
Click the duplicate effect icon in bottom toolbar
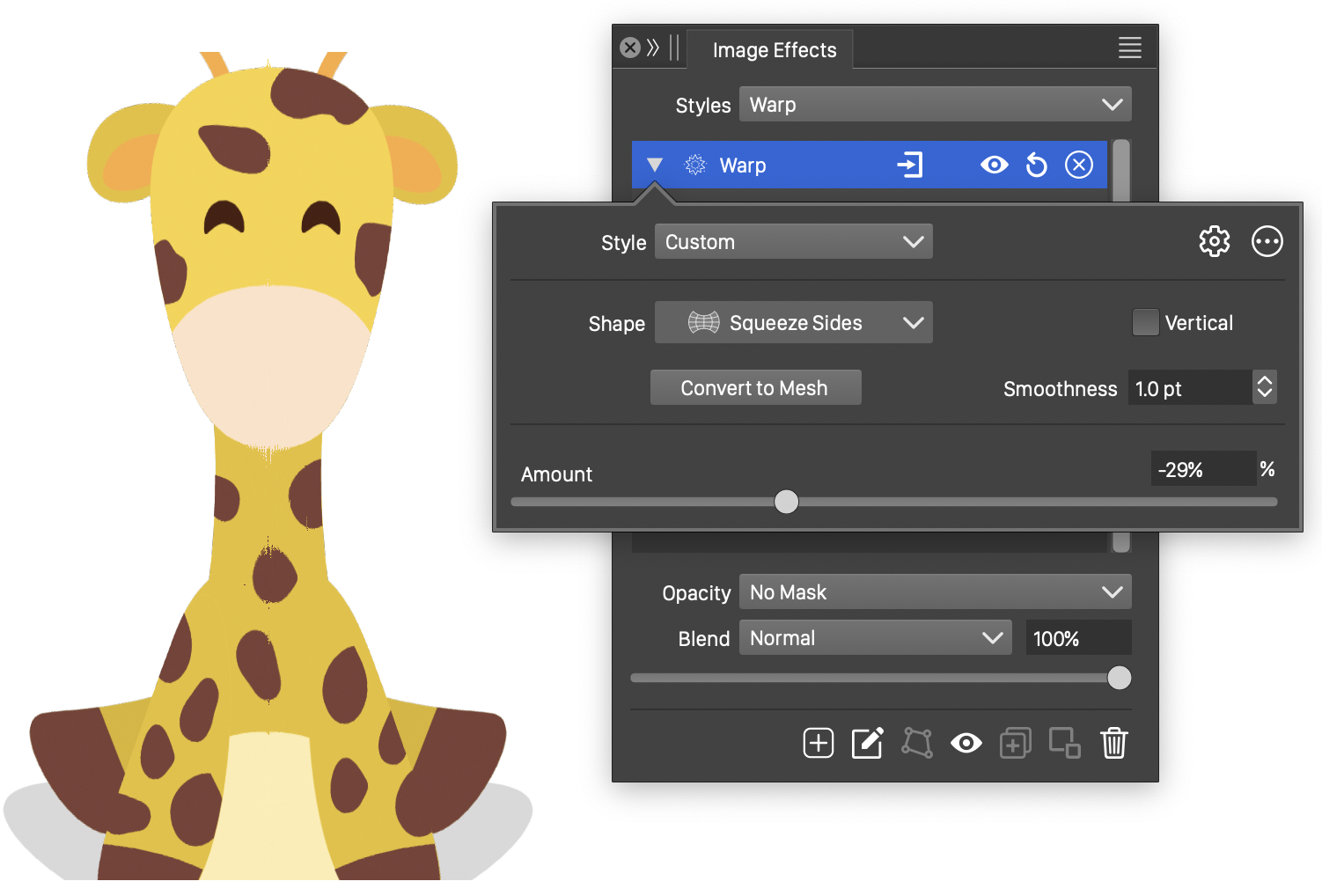pyautogui.click(x=1015, y=743)
